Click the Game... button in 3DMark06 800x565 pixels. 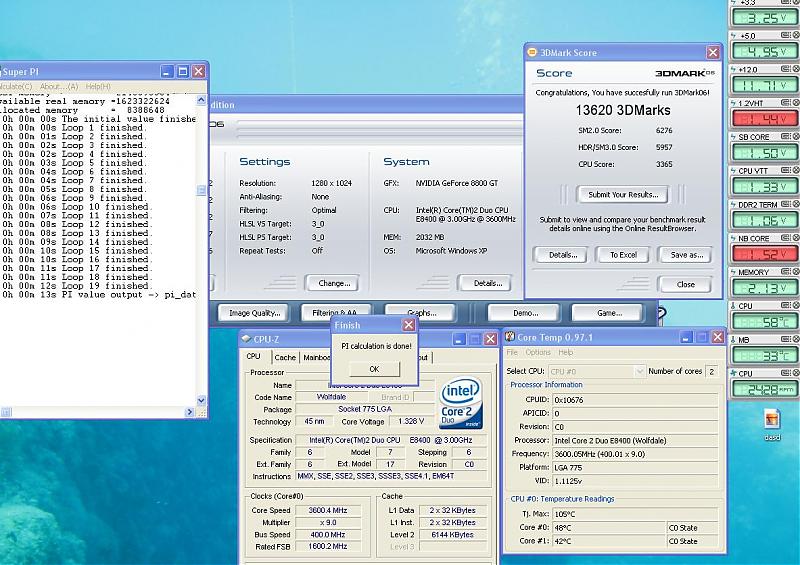[x=609, y=313]
